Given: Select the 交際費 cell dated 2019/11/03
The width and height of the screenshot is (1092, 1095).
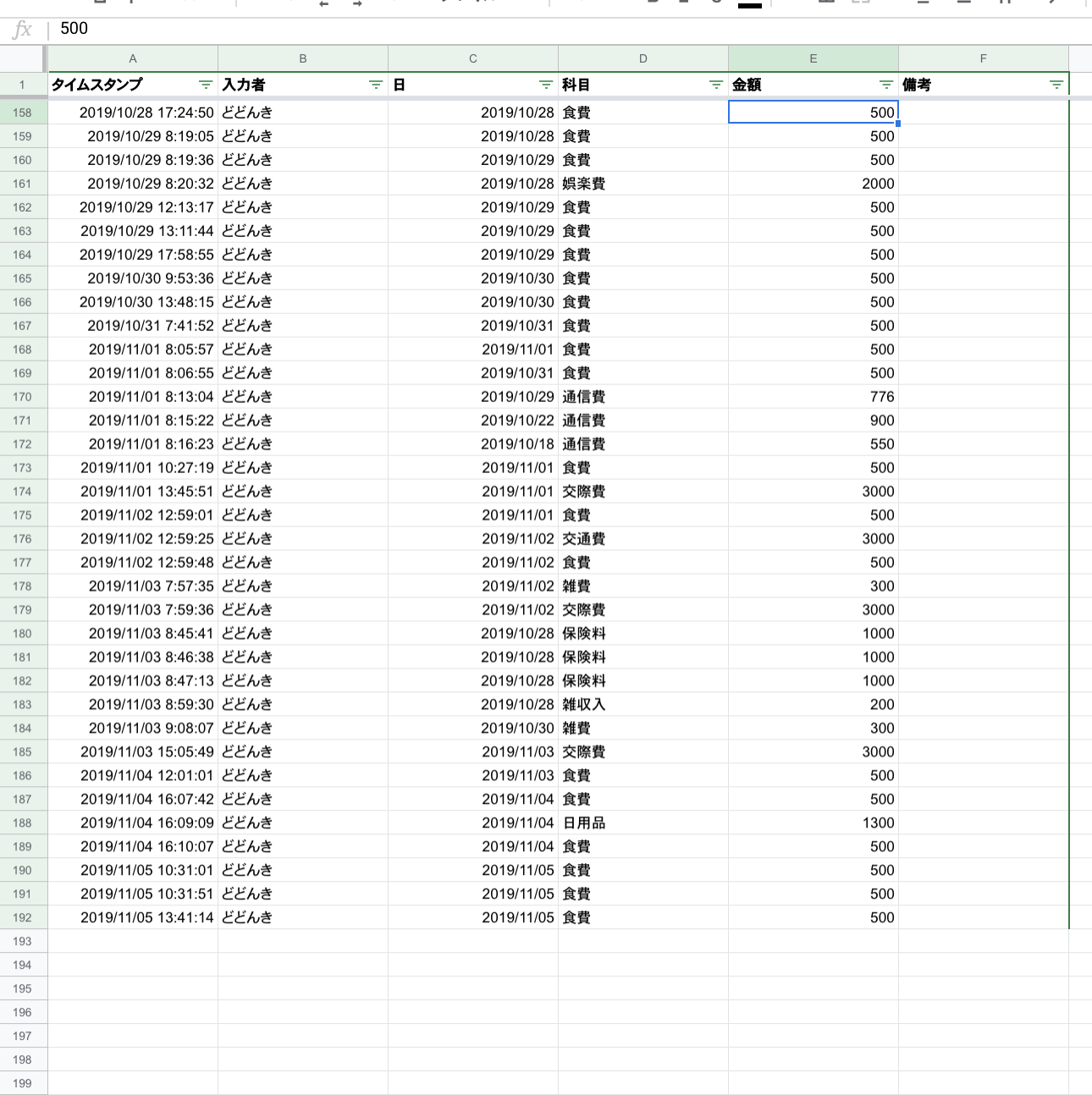Looking at the screenshot, I should coord(644,751).
